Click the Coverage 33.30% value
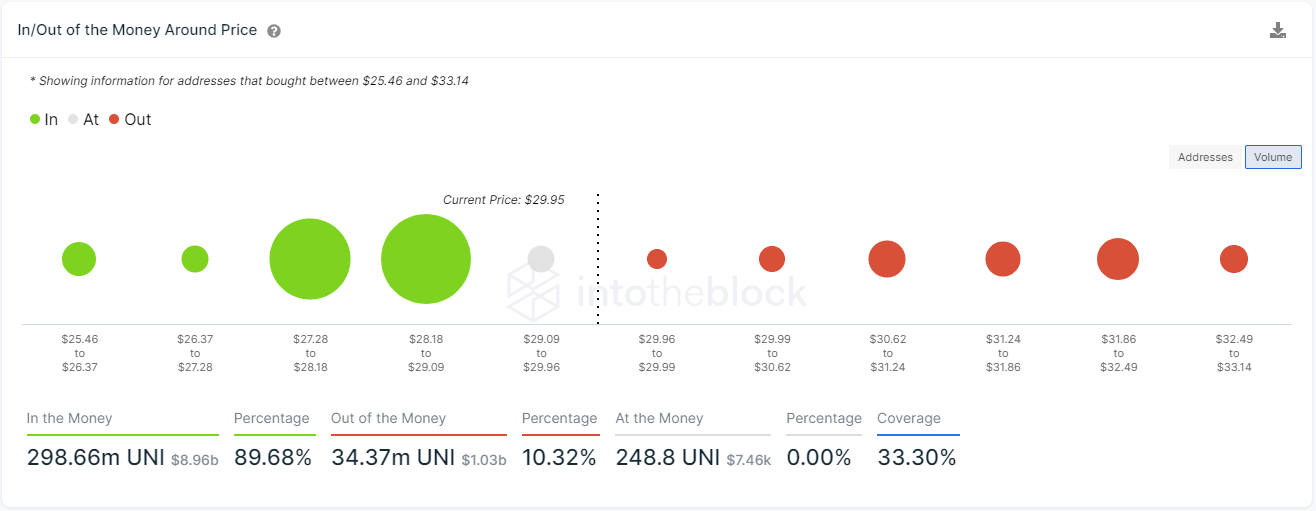Image resolution: width=1316 pixels, height=511 pixels. tap(917, 458)
